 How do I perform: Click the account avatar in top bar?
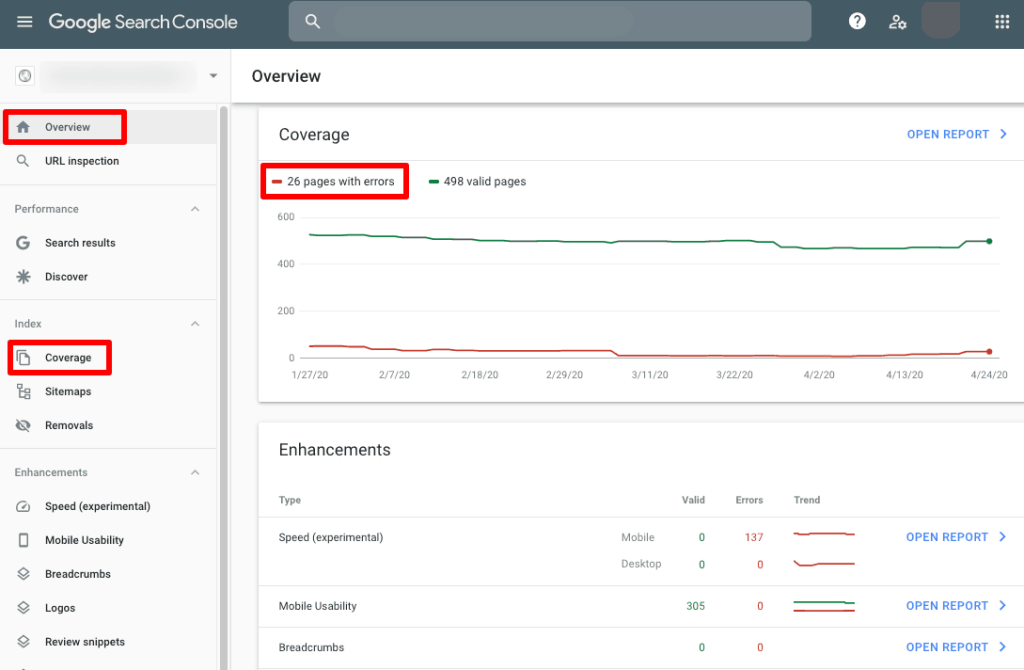pyautogui.click(x=940, y=20)
